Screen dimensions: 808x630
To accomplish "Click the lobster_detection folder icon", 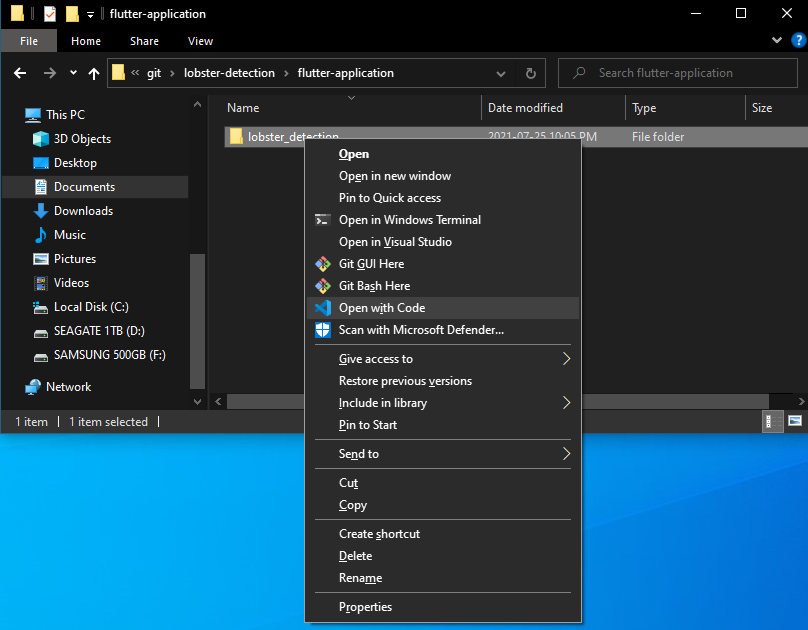I will (x=236, y=137).
